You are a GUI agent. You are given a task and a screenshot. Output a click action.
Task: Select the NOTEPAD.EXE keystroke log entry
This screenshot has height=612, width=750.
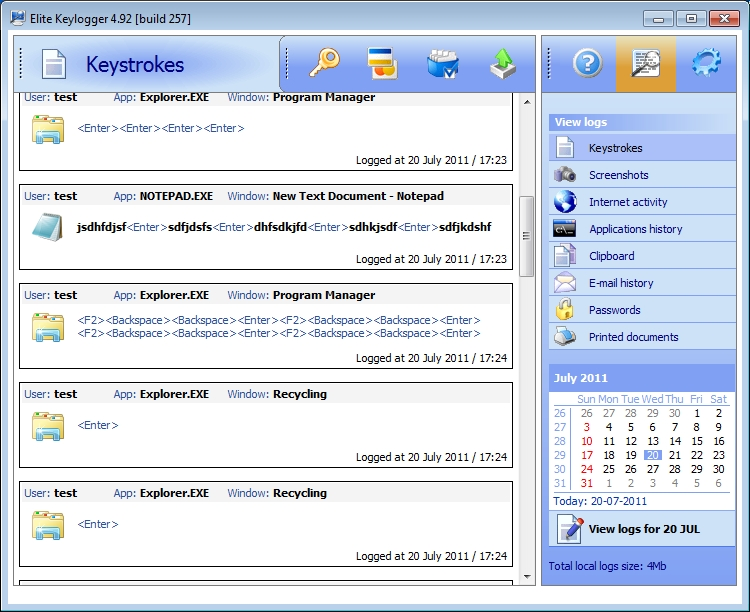coord(265,227)
